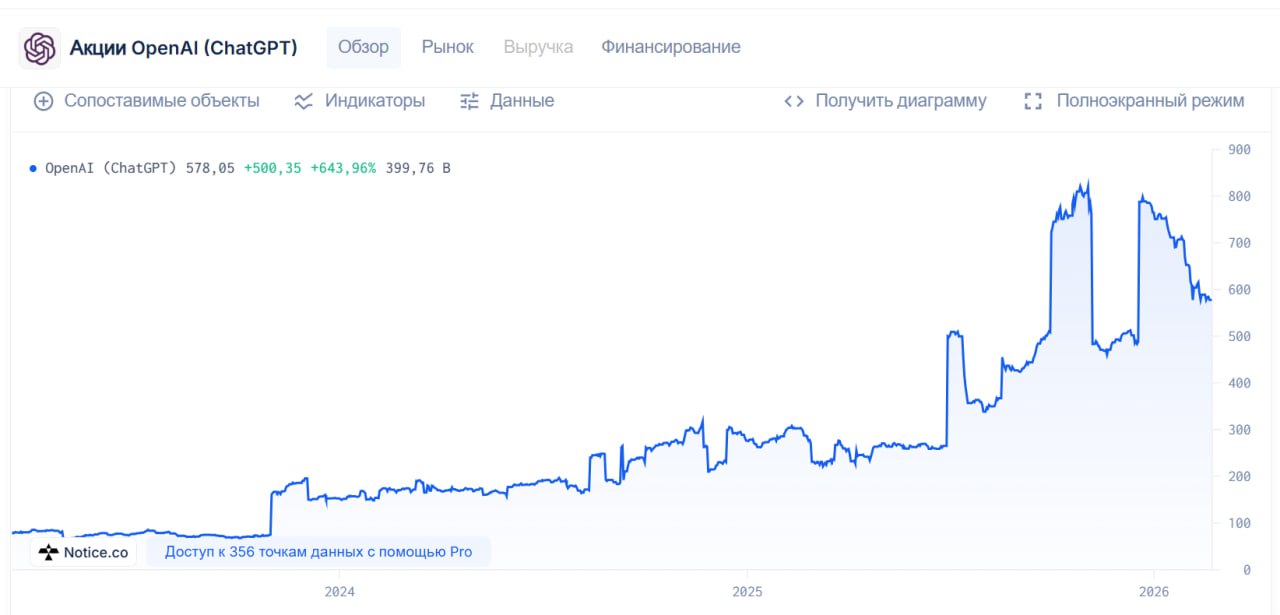
Task: Select the Выручка tab
Action: [x=538, y=47]
